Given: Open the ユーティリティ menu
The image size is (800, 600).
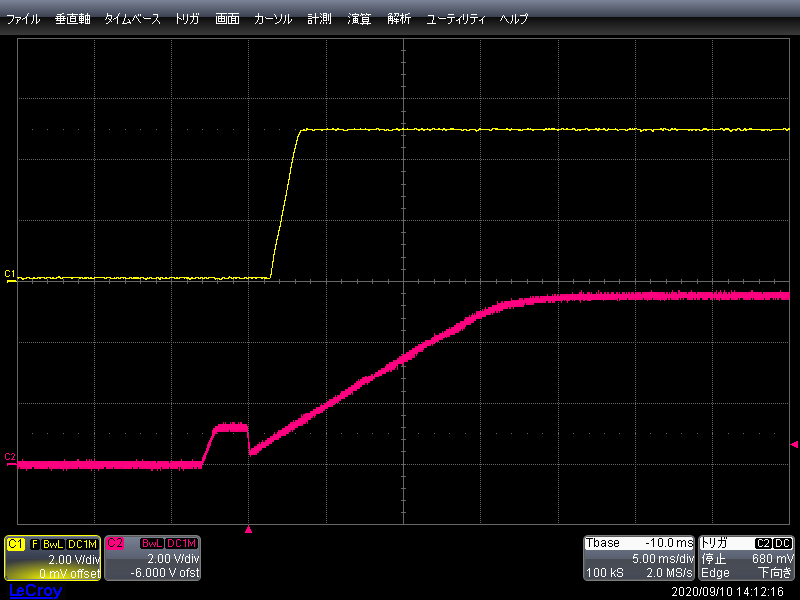Looking at the screenshot, I should pyautogui.click(x=456, y=19).
